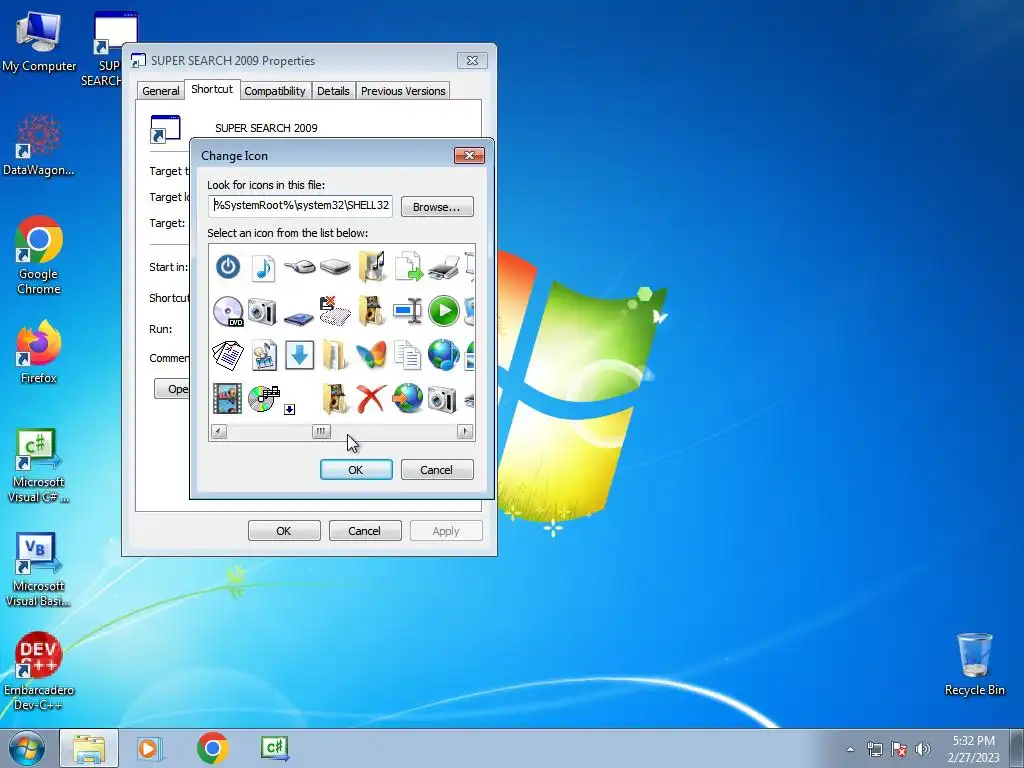Choose the disconnected drive with red X icon
This screenshot has width=1024, height=768.
[x=335, y=311]
